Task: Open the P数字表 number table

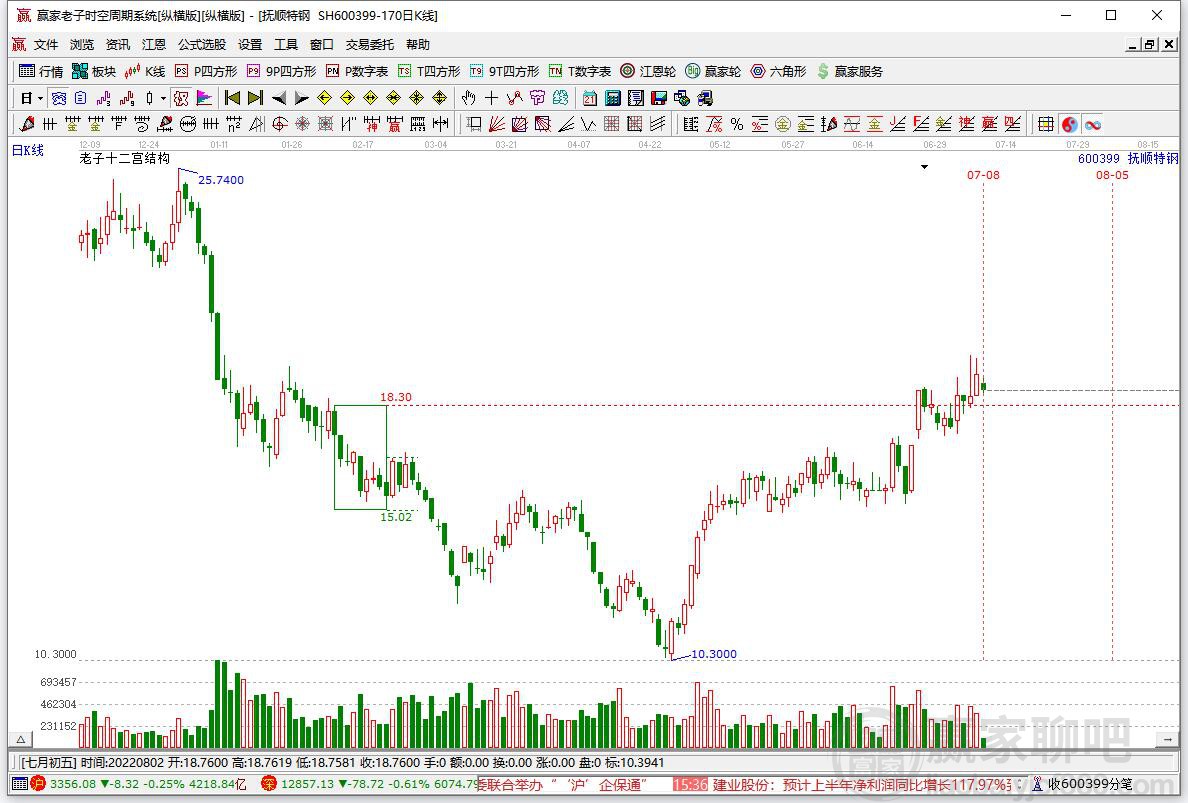Action: pyautogui.click(x=357, y=71)
